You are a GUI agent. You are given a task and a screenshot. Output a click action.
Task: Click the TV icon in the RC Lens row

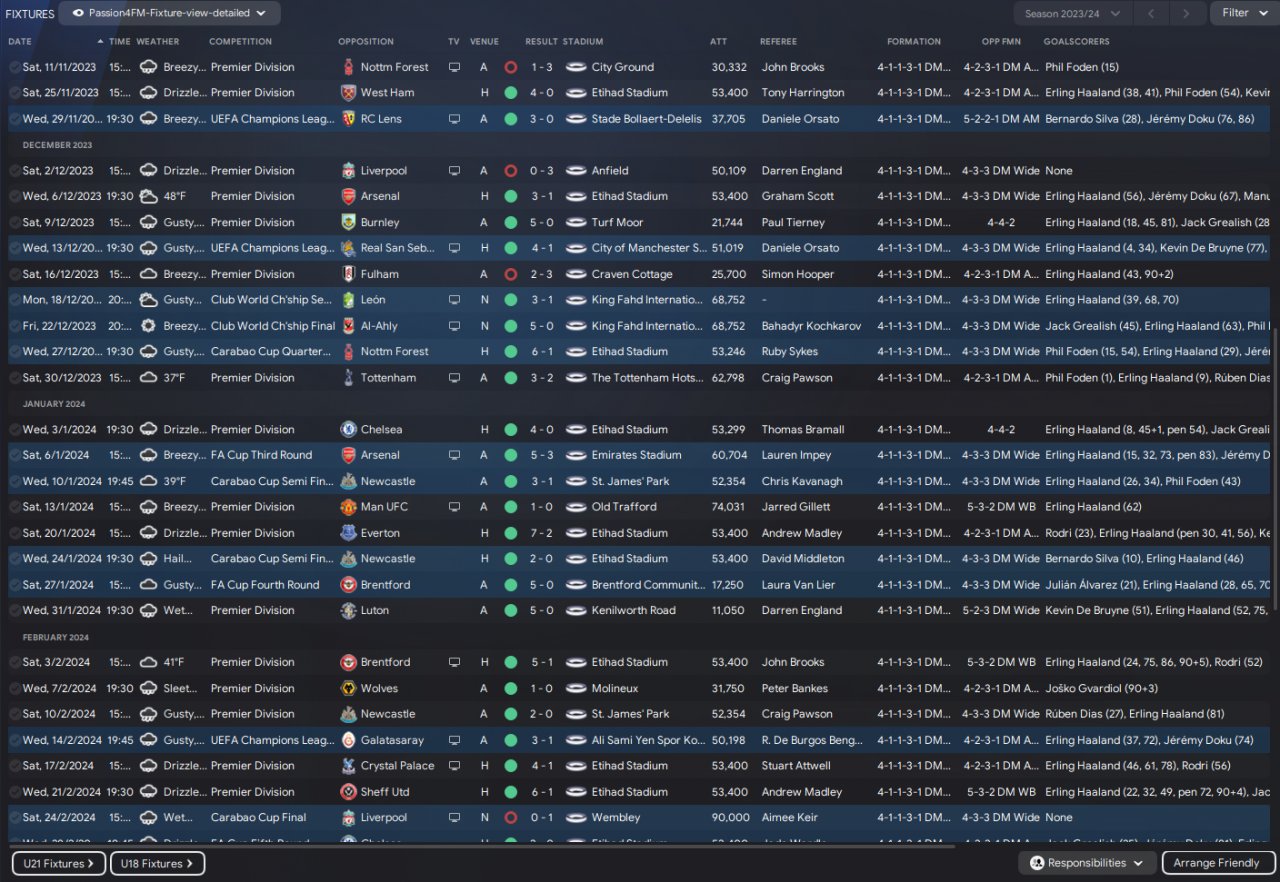tap(455, 119)
